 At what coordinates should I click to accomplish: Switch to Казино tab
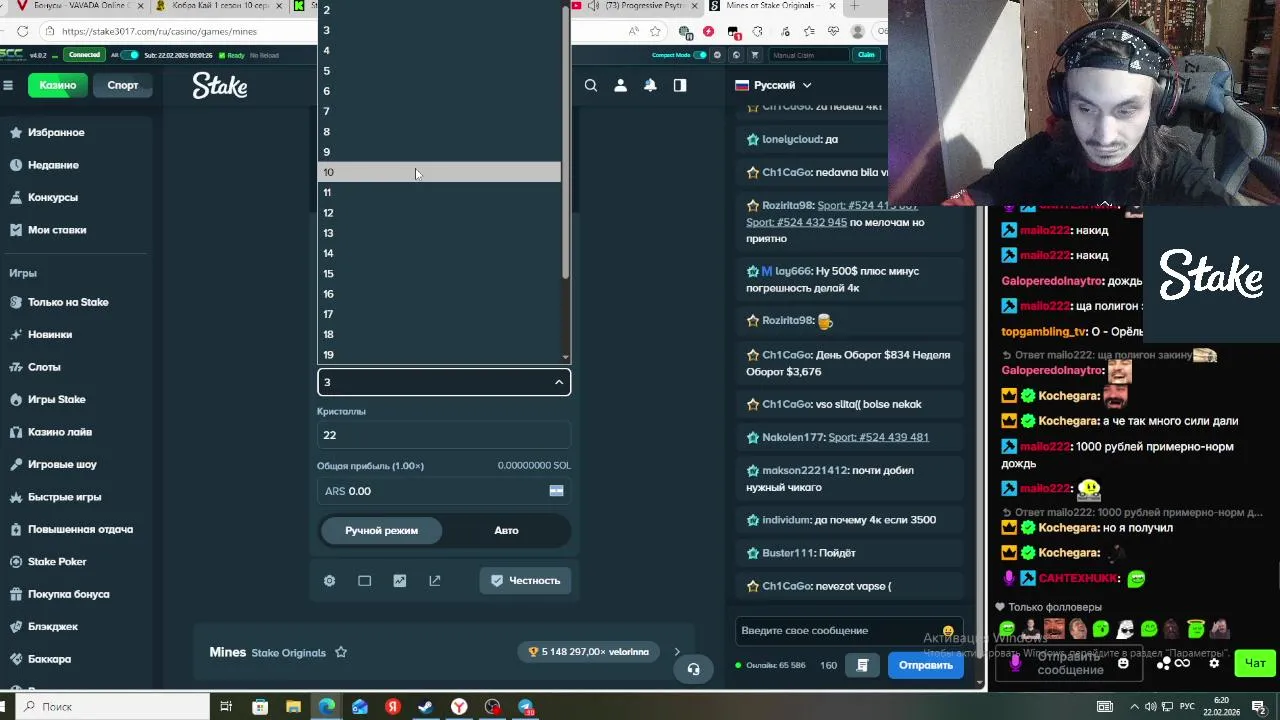point(58,85)
